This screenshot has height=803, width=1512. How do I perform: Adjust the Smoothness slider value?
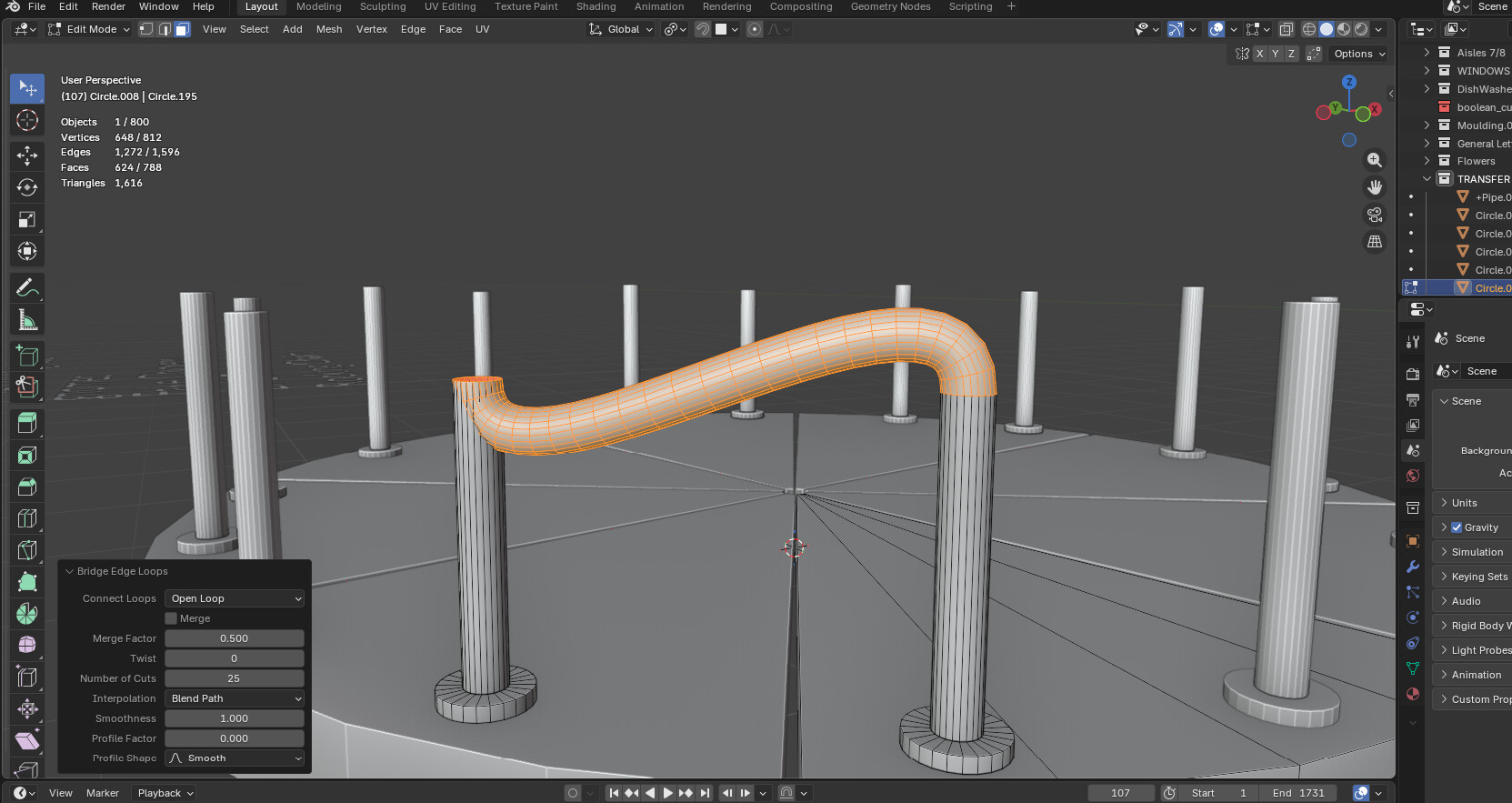[x=235, y=718]
